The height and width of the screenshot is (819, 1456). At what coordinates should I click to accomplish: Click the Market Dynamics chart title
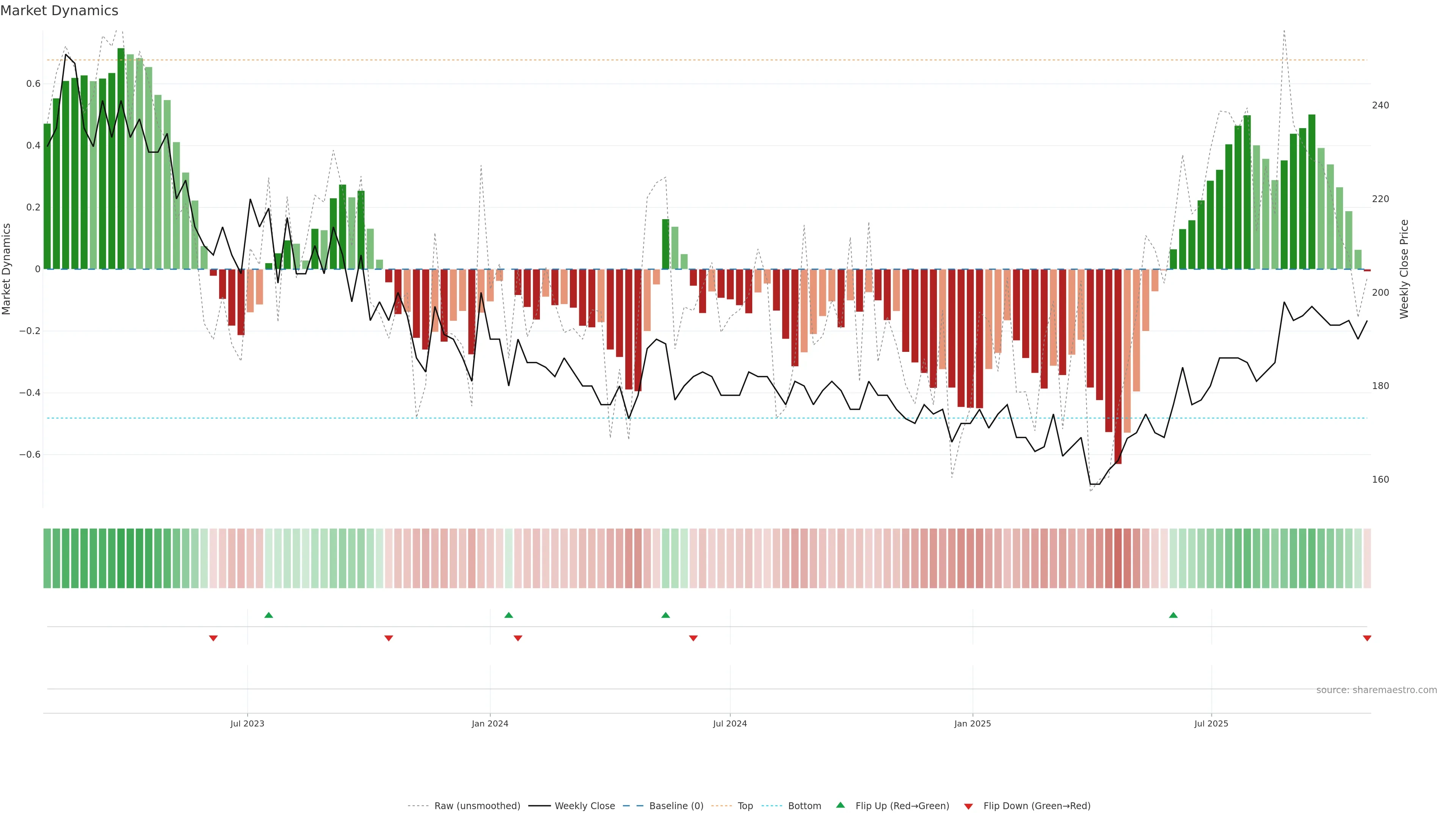[x=60, y=11]
